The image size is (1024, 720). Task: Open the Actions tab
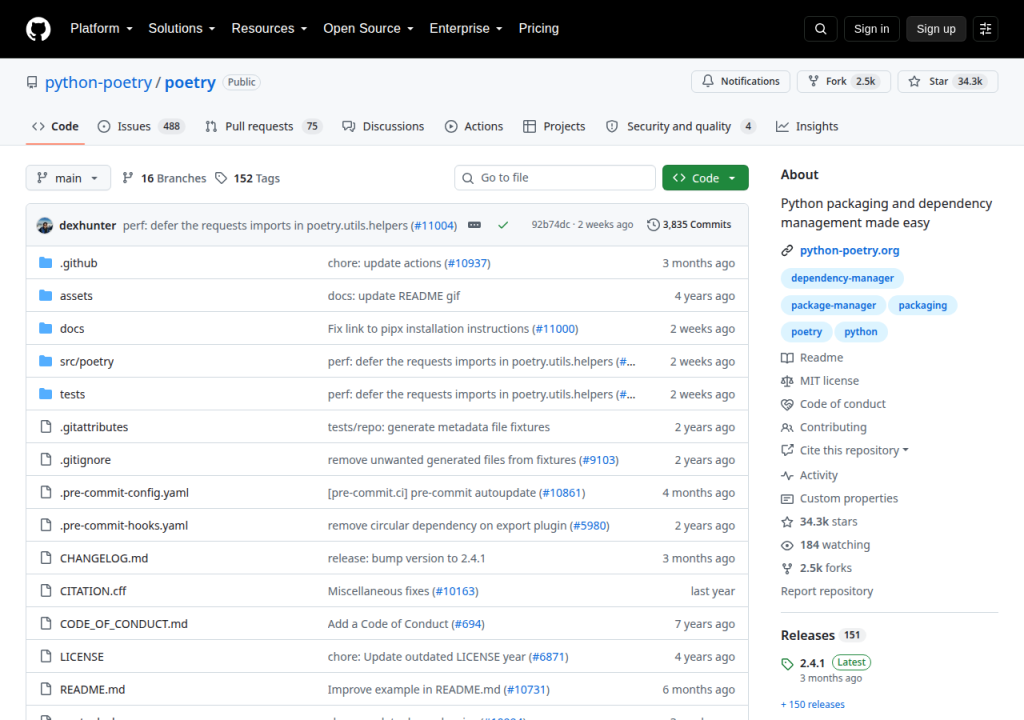(474, 126)
